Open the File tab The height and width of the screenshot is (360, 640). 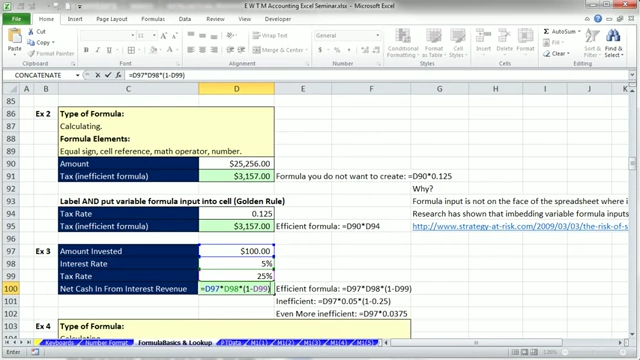[x=16, y=19]
